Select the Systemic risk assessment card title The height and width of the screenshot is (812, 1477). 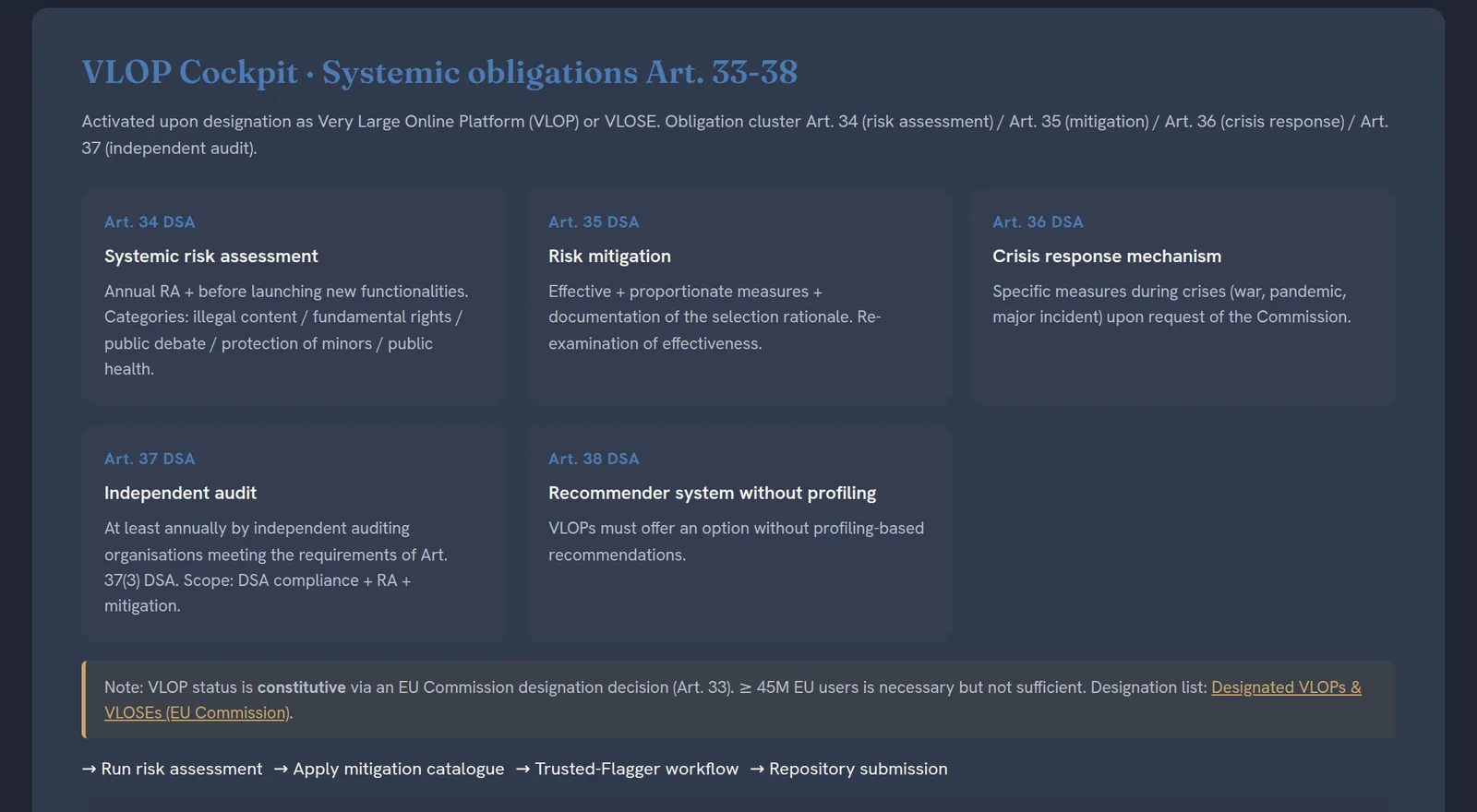tap(210, 257)
